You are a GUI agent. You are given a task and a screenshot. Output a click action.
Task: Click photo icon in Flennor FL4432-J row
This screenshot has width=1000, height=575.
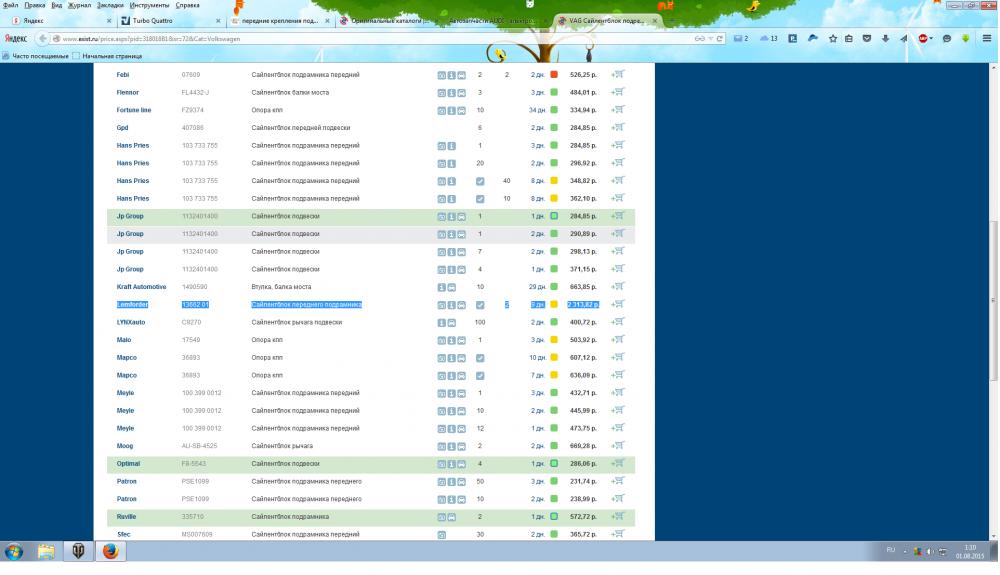point(441,93)
